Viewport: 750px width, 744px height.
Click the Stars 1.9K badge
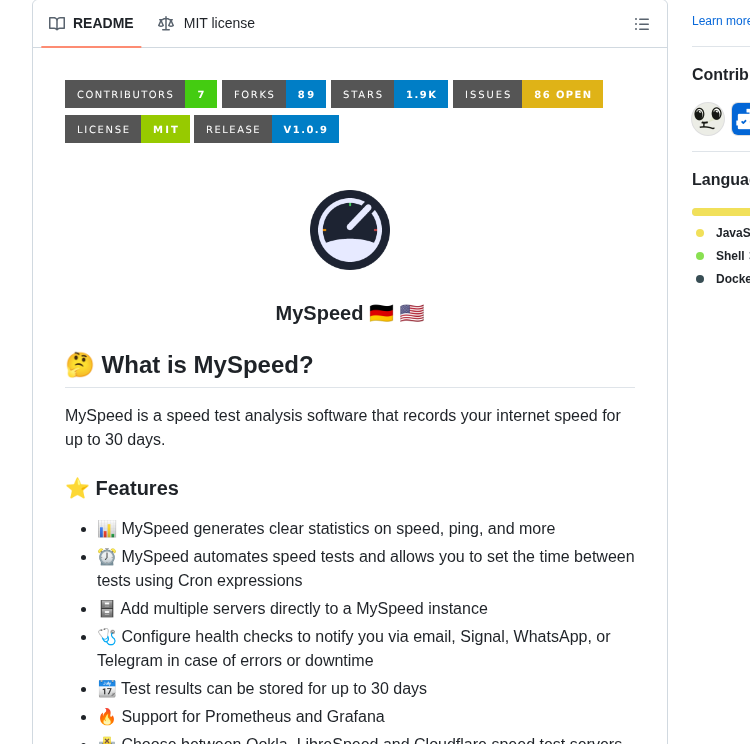pos(389,94)
